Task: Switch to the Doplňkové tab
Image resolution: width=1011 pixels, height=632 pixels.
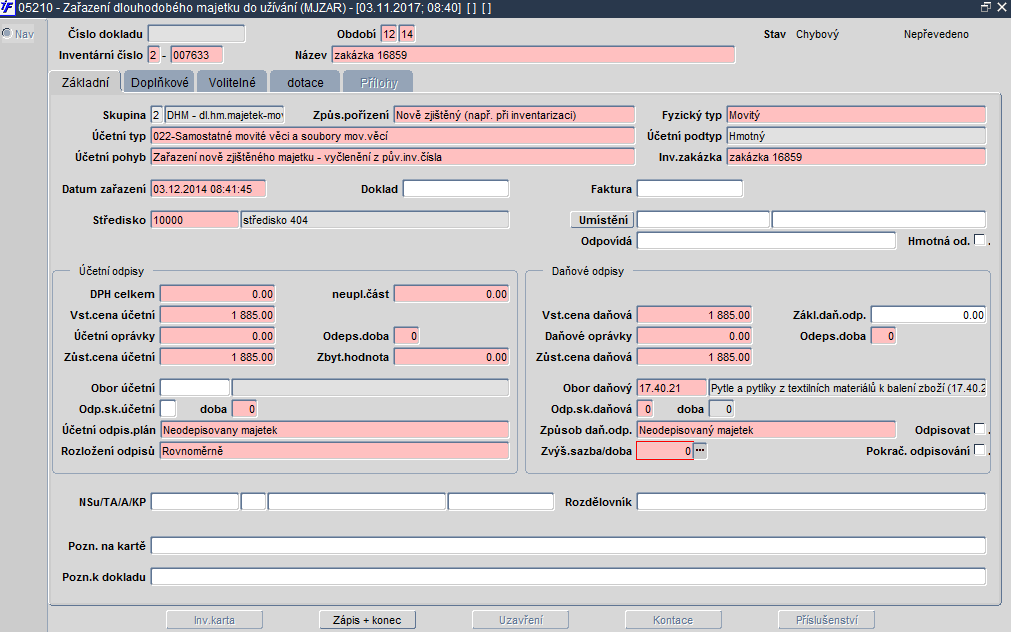Action: pyautogui.click(x=160, y=82)
